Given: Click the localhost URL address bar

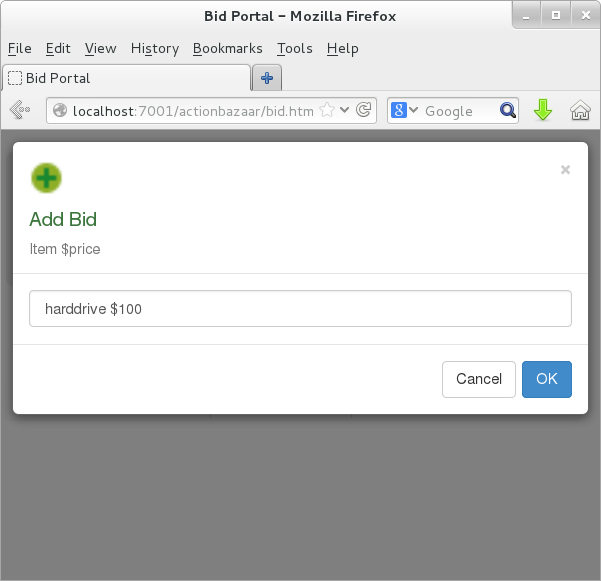Looking at the screenshot, I should pos(190,111).
